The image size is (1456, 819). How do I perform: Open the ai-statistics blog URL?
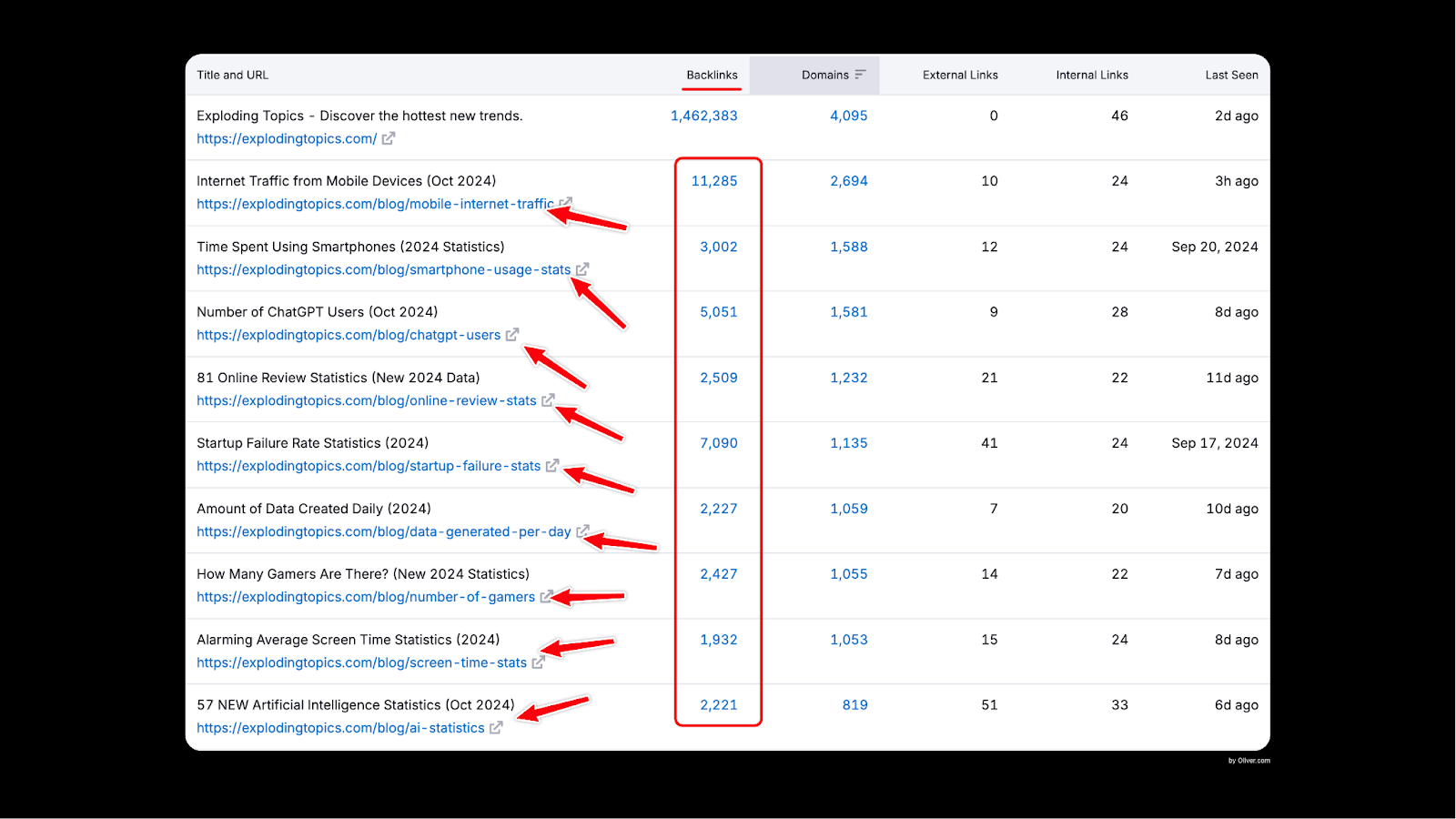[340, 728]
